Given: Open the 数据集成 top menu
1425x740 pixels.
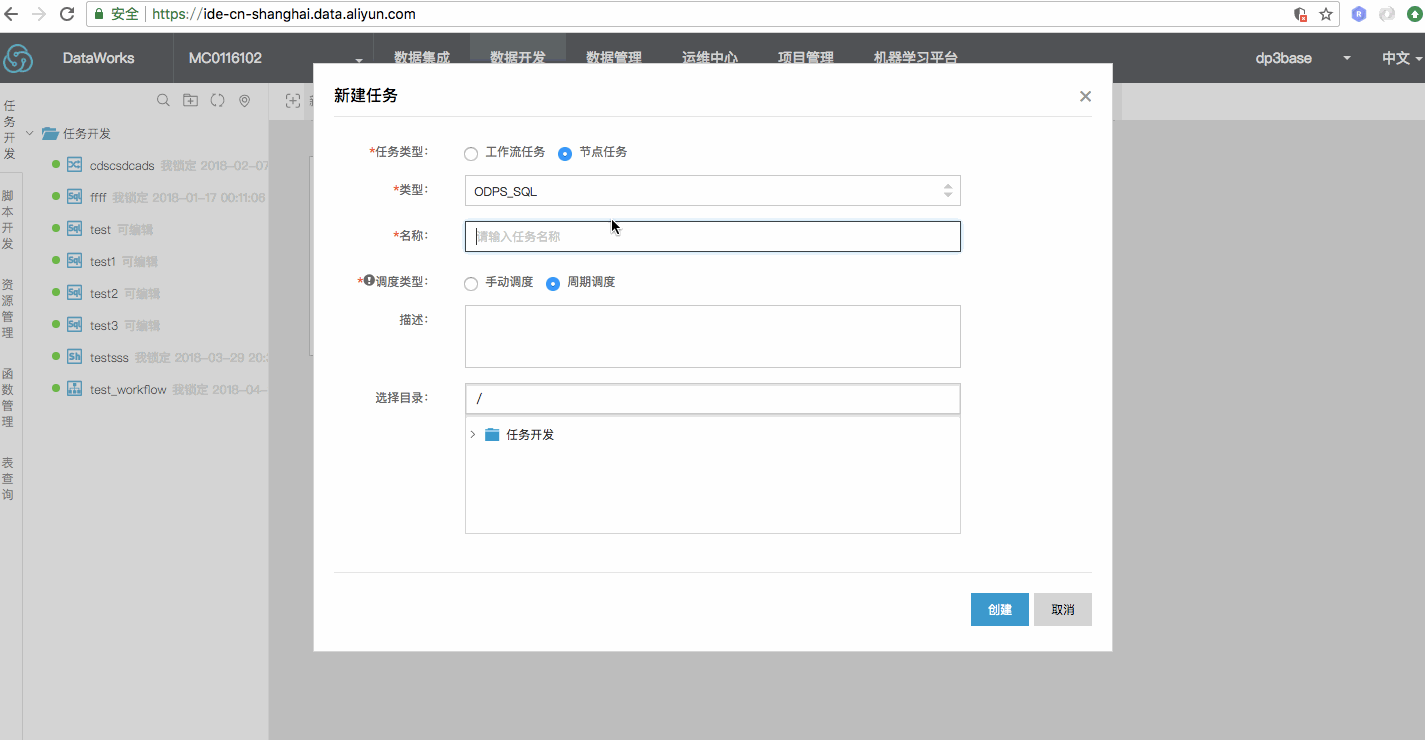Looking at the screenshot, I should coord(422,58).
